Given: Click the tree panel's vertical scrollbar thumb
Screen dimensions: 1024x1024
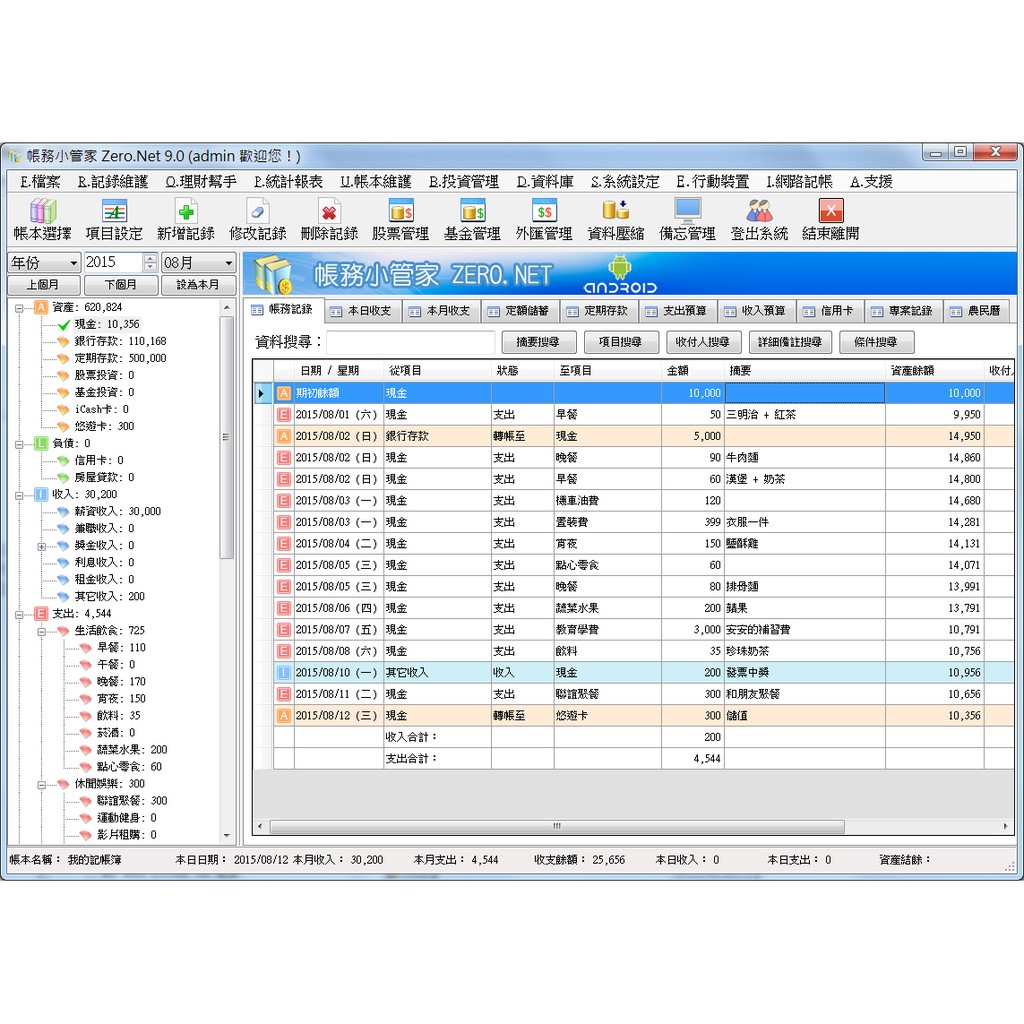Looking at the screenshot, I should pyautogui.click(x=227, y=438).
